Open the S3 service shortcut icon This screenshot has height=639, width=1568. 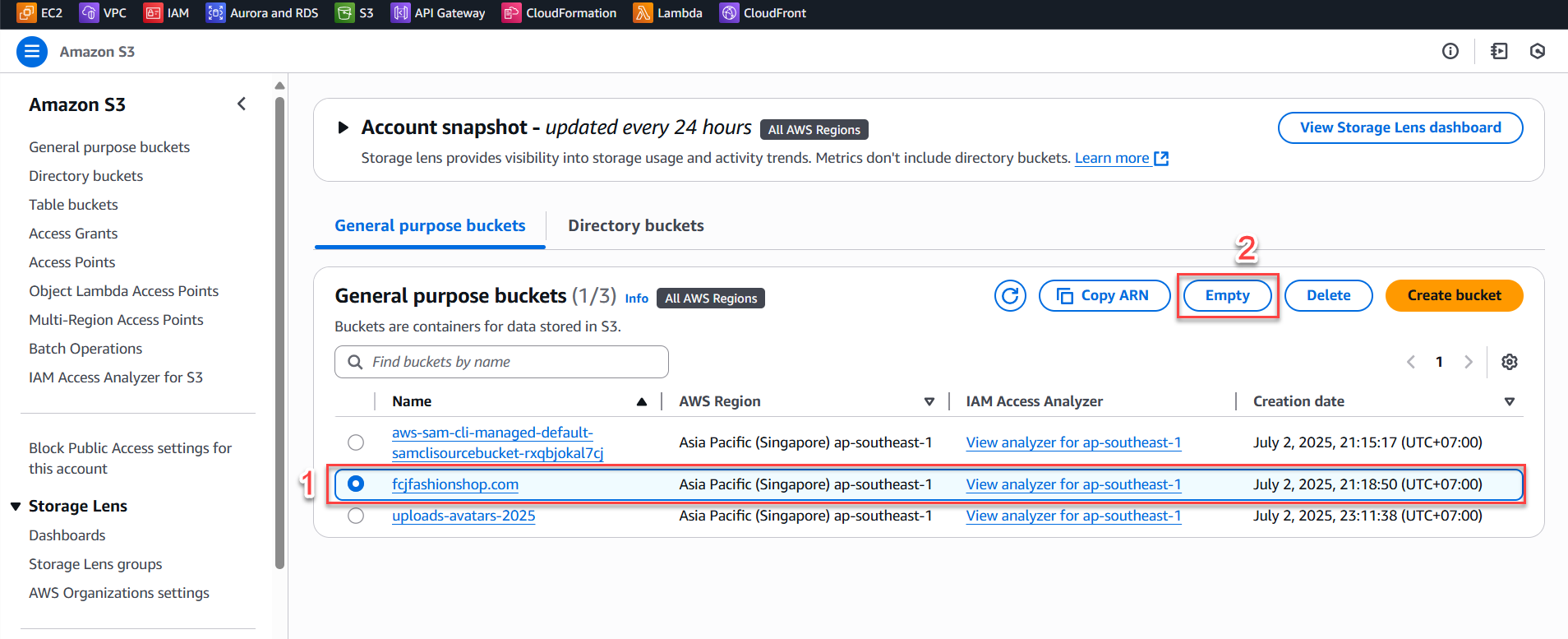(x=344, y=12)
